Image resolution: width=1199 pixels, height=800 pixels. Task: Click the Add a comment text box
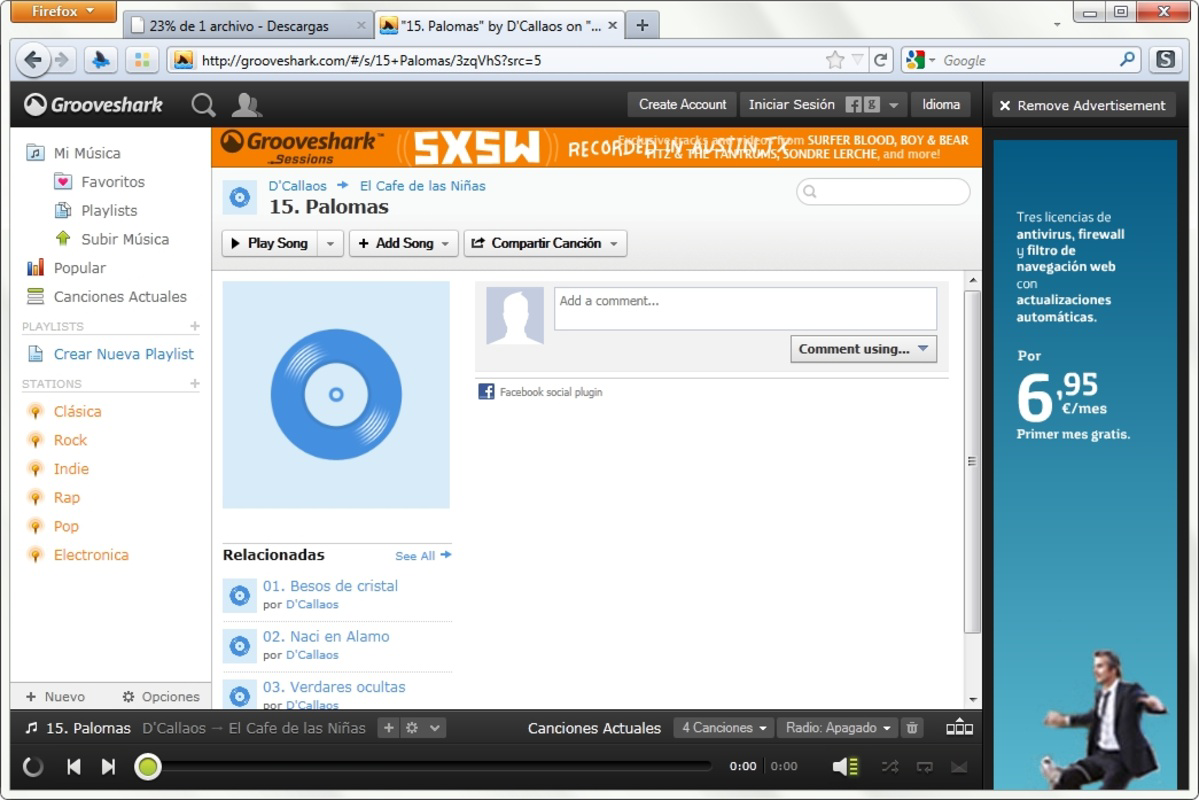tap(745, 308)
